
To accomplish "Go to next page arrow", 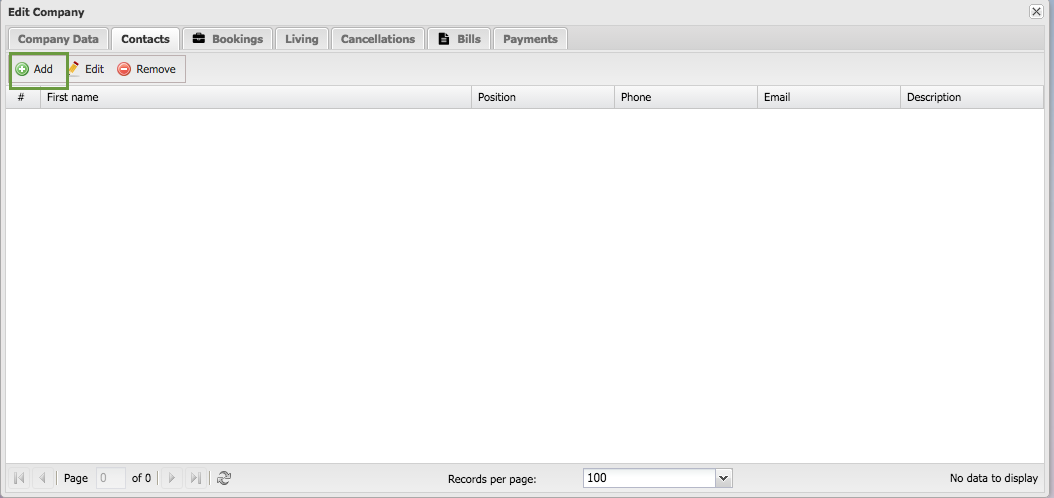I will tap(172, 478).
